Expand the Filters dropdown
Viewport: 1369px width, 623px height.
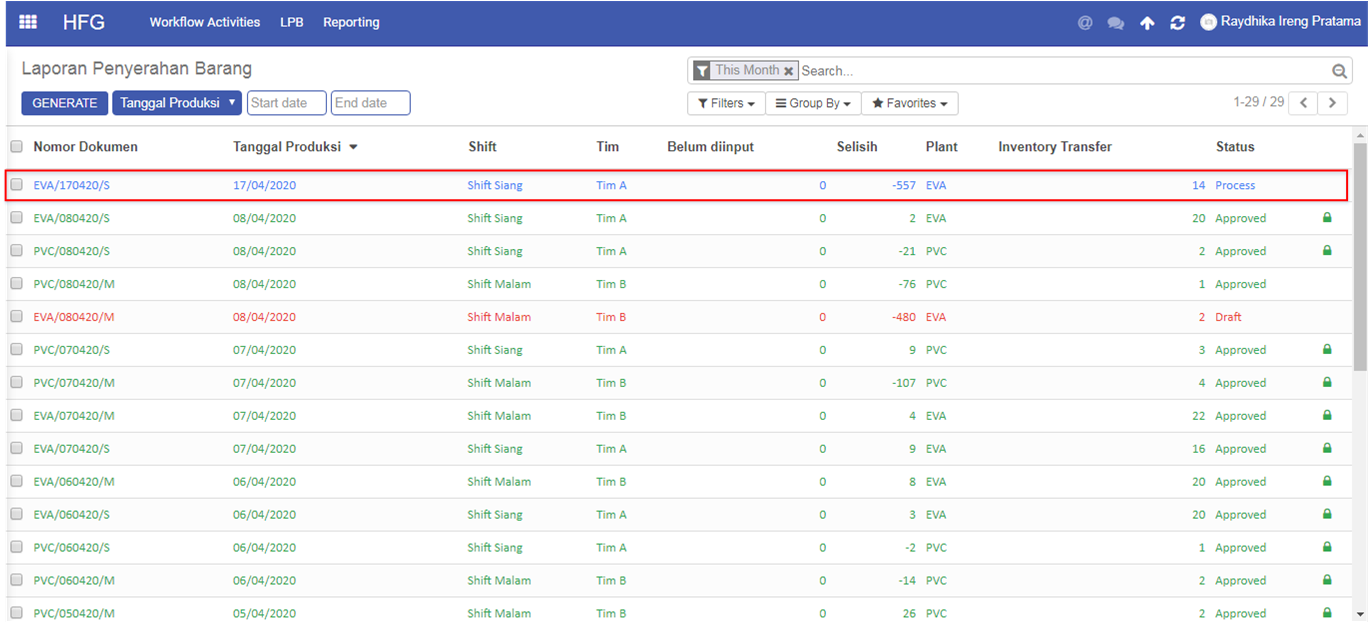click(726, 103)
